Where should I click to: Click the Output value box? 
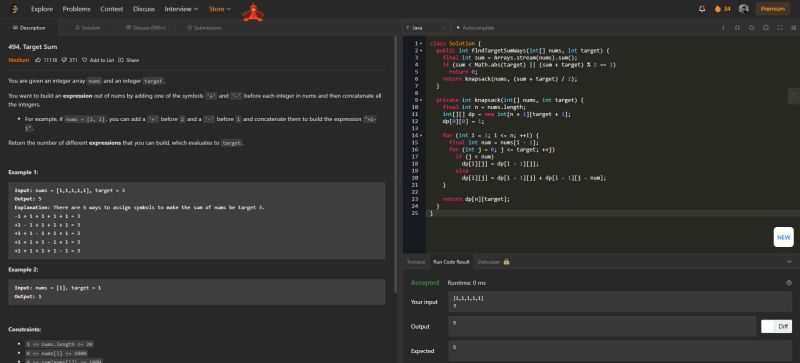pos(602,327)
